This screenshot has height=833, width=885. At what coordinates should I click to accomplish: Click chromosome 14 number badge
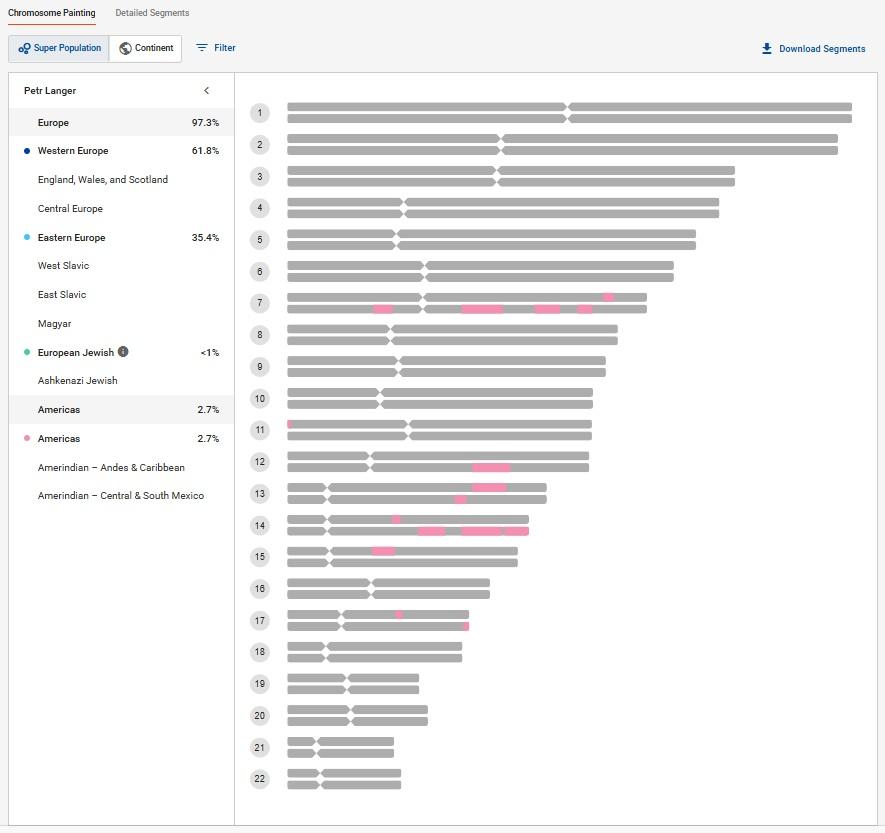(260, 525)
